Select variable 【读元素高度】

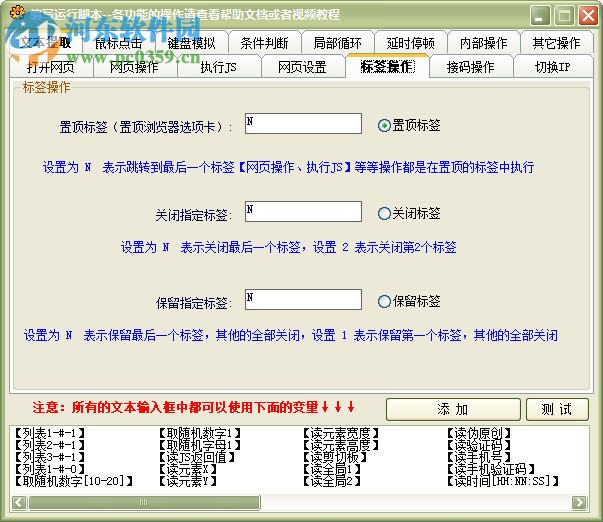coord(341,445)
